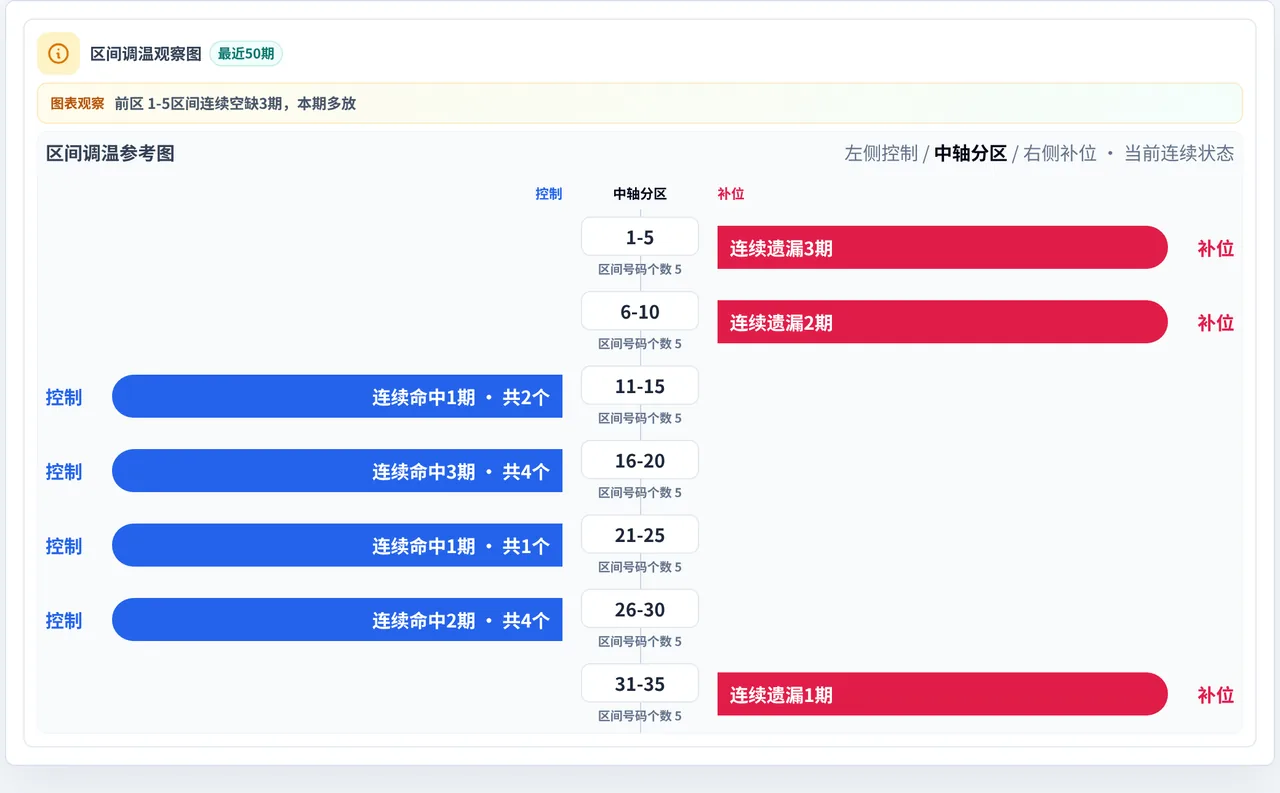Click the blue bar 连续命中1期 · 共2个

(x=337, y=397)
